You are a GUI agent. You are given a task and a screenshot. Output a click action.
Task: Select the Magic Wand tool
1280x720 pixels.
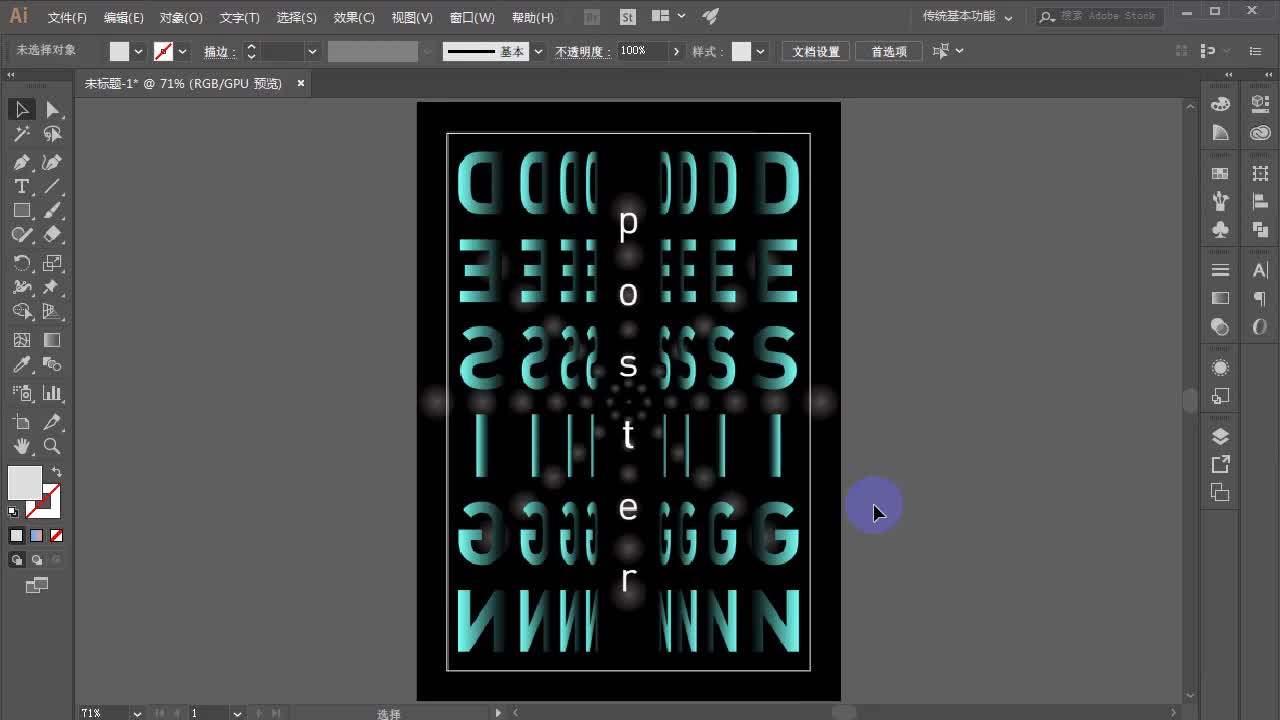(x=22, y=134)
